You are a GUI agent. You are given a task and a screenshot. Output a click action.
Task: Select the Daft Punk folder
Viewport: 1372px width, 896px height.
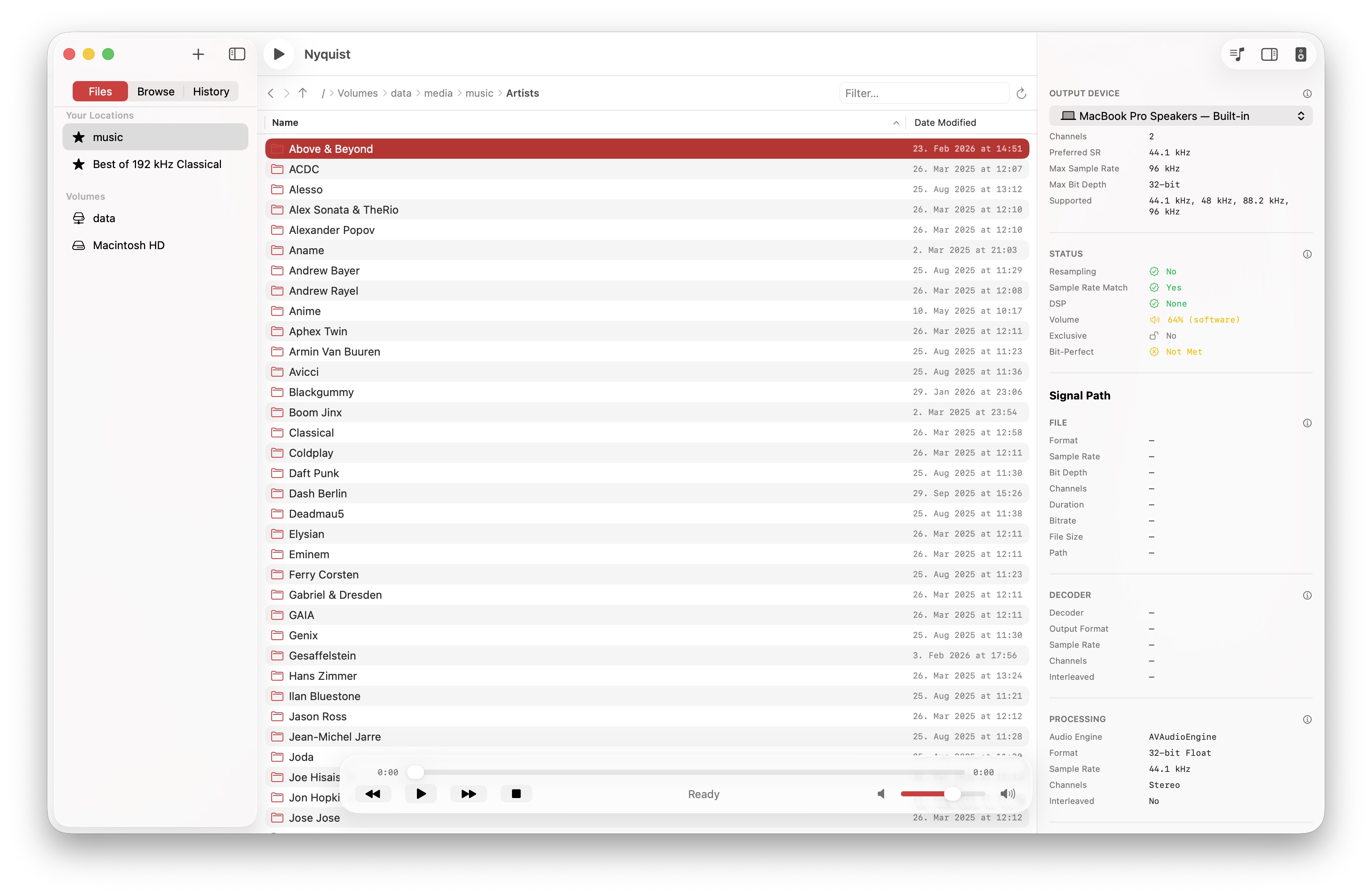(x=647, y=473)
